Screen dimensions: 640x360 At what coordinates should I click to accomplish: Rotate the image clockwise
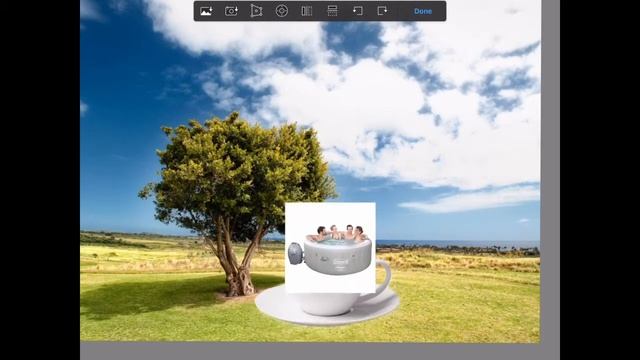point(382,11)
